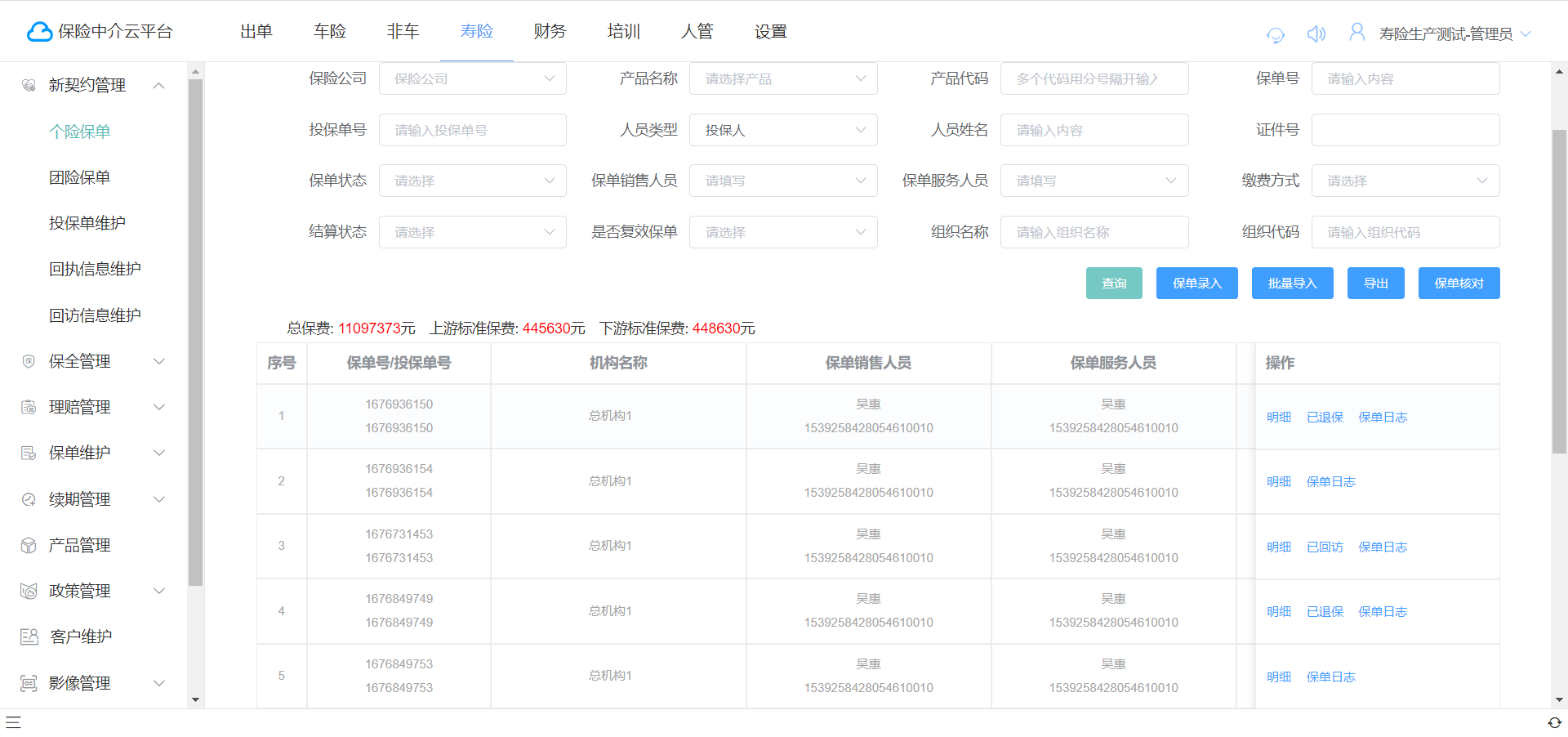This screenshot has height=737, width=1568.
Task: Open the 寿险生产测试-管理员 account menu
Action: click(1454, 33)
